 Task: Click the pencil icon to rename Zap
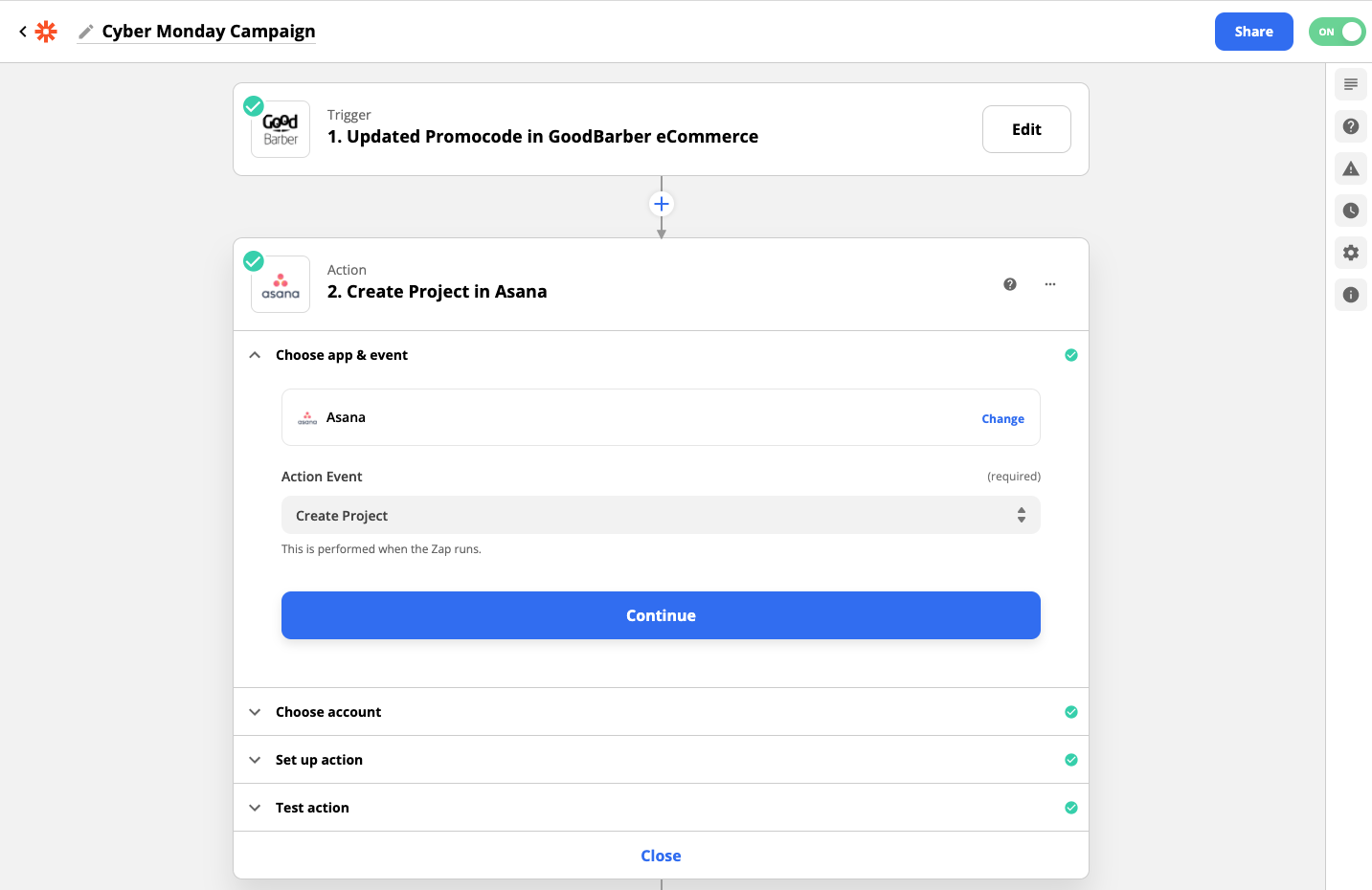click(86, 32)
